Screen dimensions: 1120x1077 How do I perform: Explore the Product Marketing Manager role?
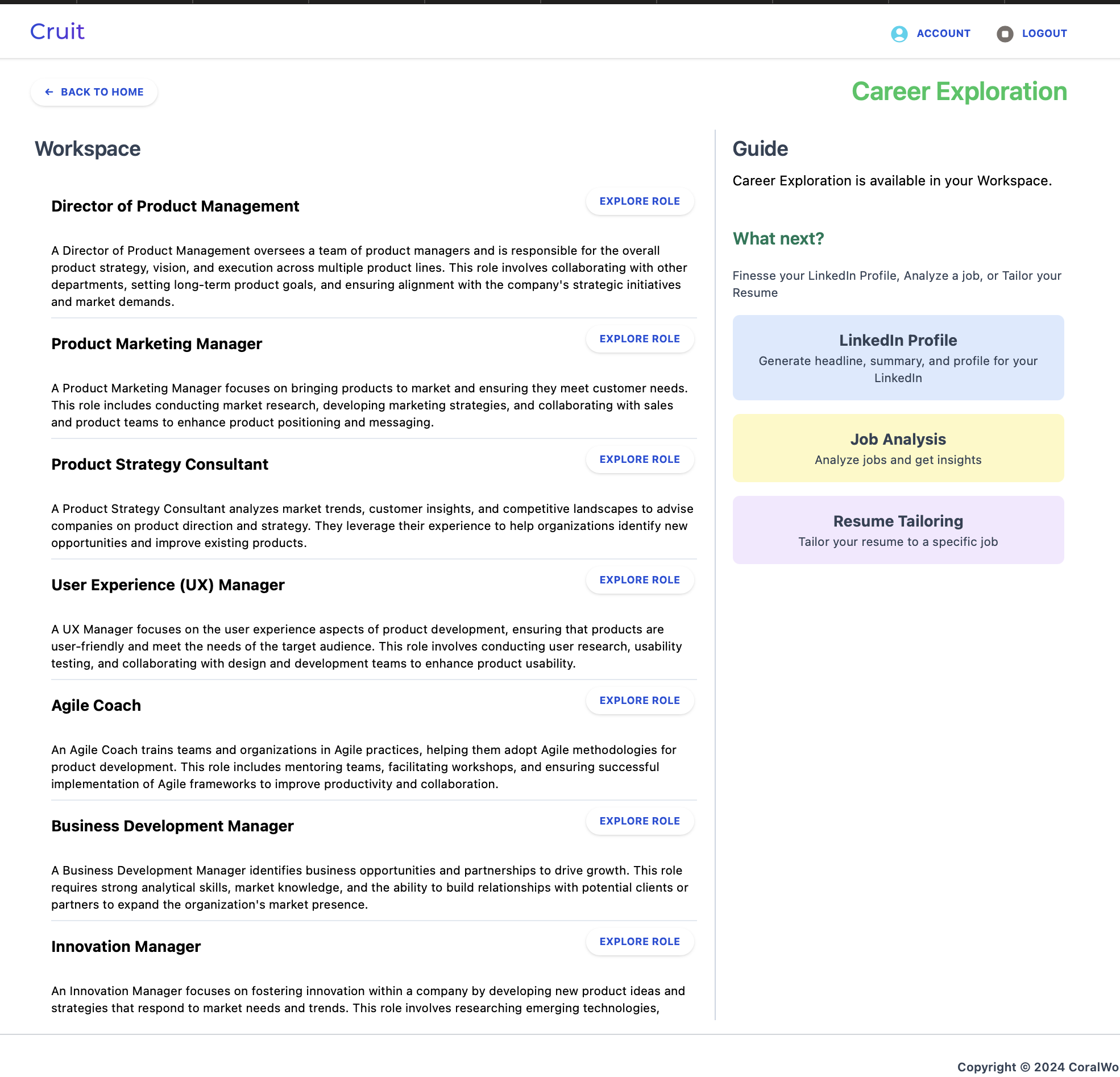pos(640,339)
